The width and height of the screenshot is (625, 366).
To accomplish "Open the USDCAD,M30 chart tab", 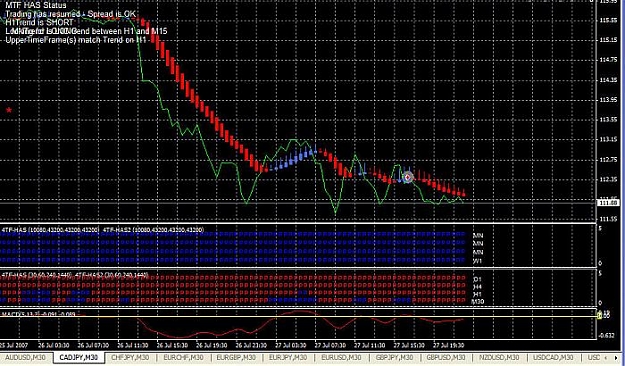I will 552,358.
